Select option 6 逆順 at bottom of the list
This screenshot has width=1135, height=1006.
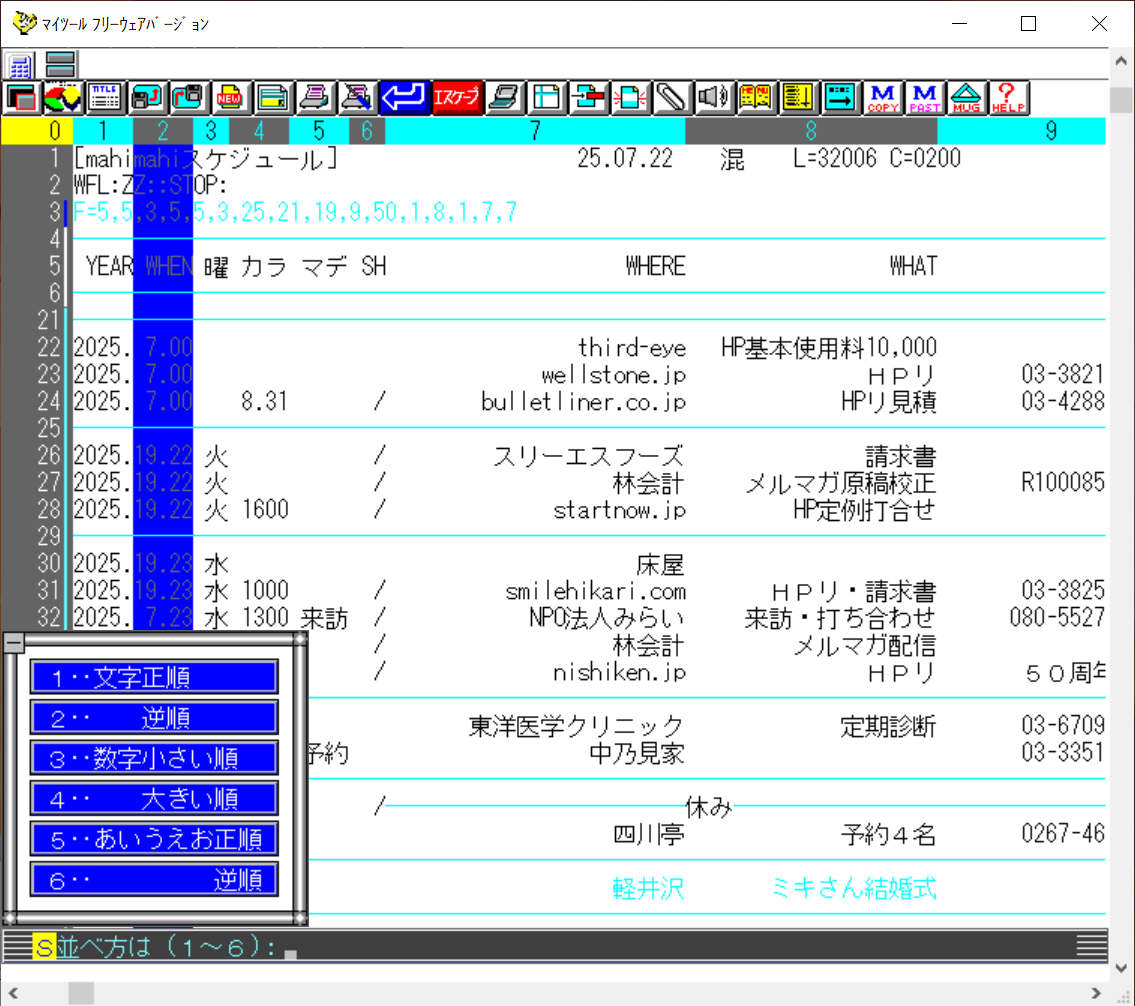click(x=153, y=879)
